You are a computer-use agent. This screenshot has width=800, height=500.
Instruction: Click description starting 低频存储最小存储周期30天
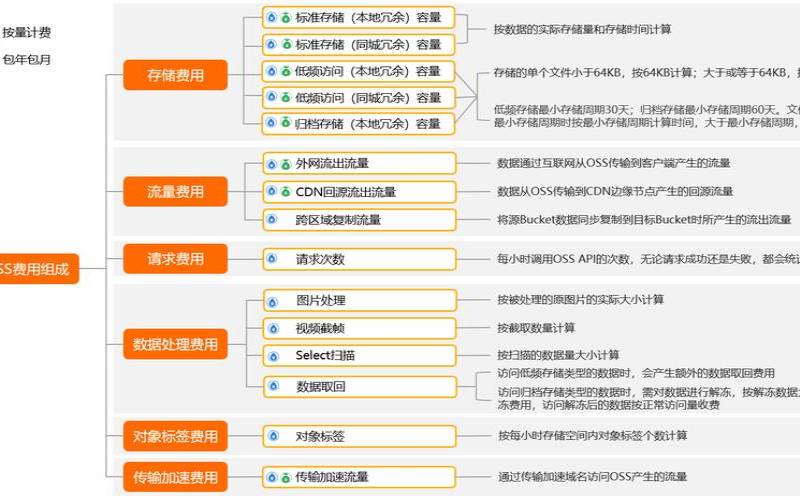point(646,116)
